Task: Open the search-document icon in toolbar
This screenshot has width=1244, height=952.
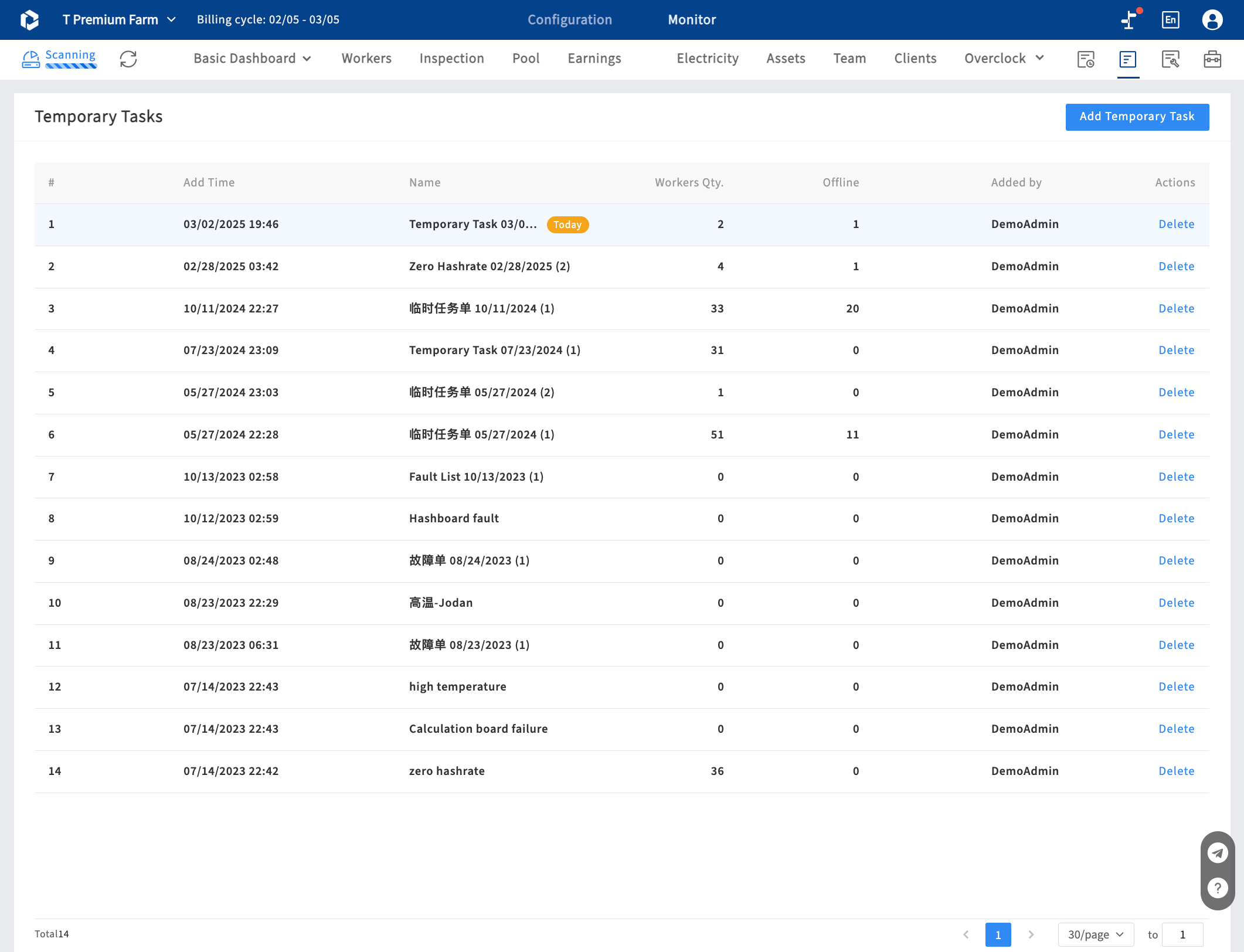Action: click(x=1170, y=59)
